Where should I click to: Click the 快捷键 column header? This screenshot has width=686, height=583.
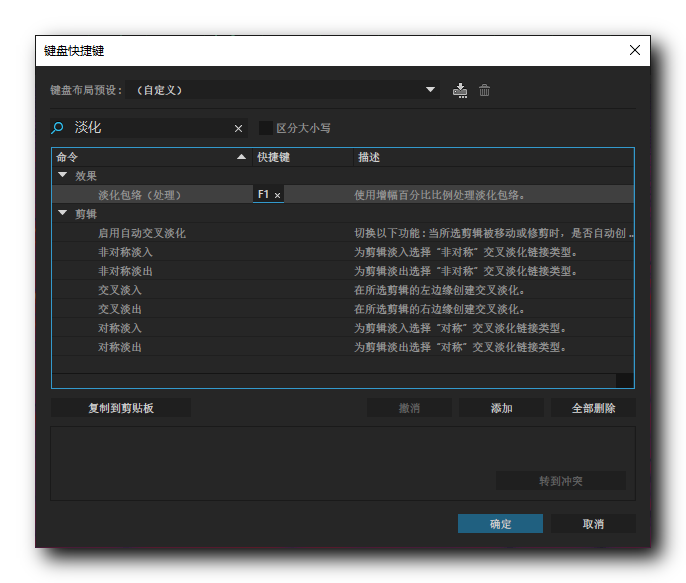pyautogui.click(x=303, y=157)
